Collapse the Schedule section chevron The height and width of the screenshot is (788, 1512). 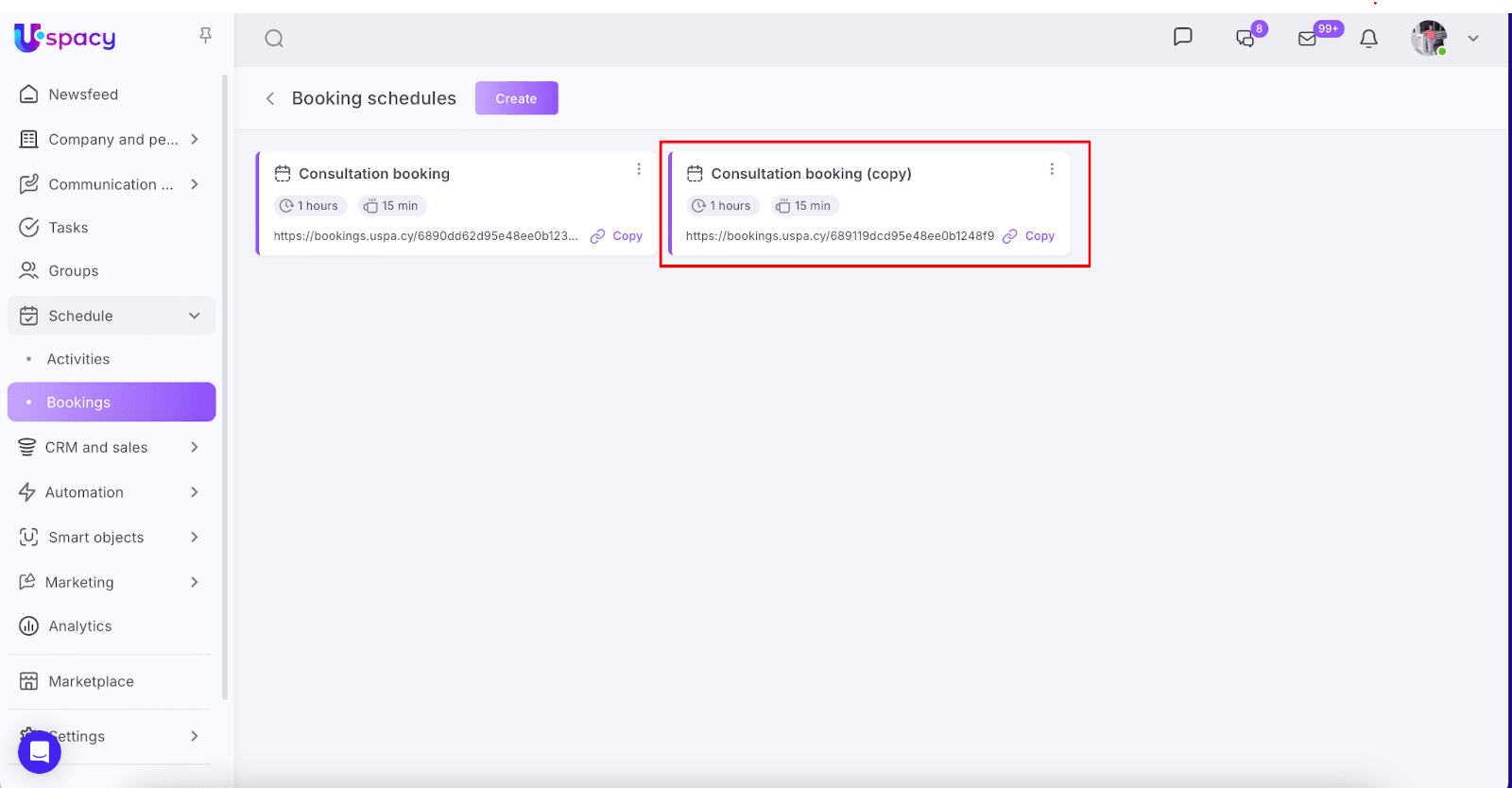[195, 316]
